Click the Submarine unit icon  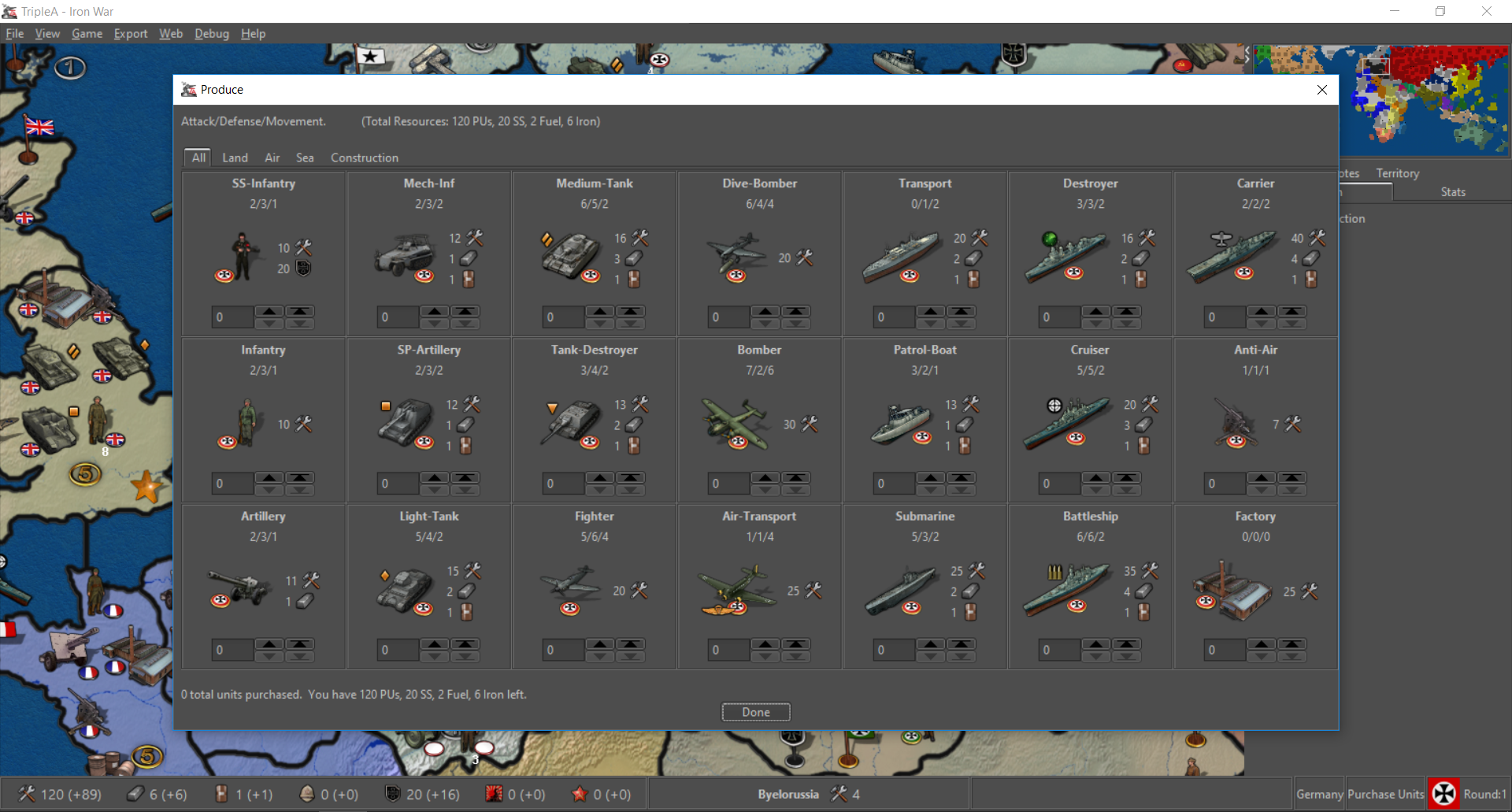[x=901, y=591]
